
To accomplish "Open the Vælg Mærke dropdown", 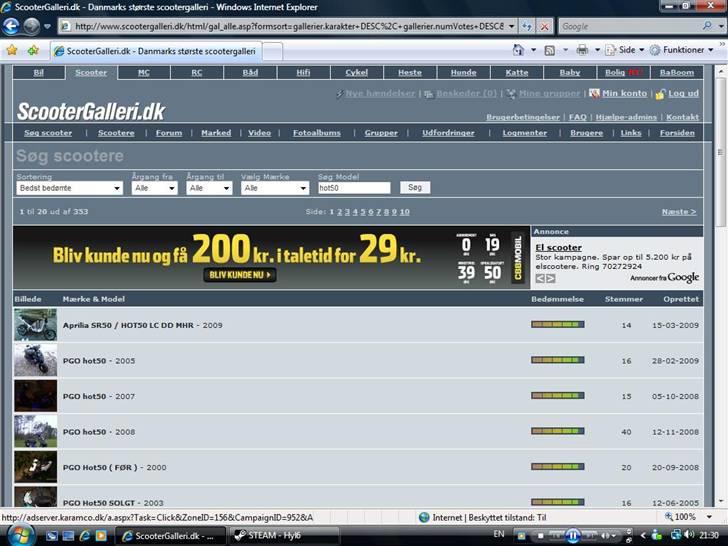I will pyautogui.click(x=275, y=188).
